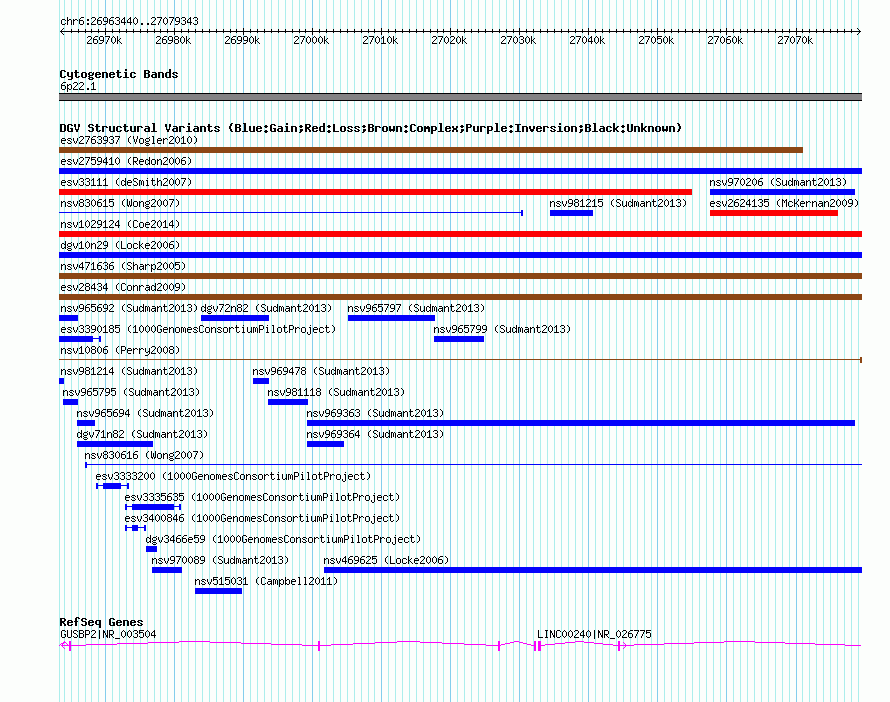
Task: Open nsv965795 (Sudmant2013) label
Action: pyautogui.click(x=131, y=392)
